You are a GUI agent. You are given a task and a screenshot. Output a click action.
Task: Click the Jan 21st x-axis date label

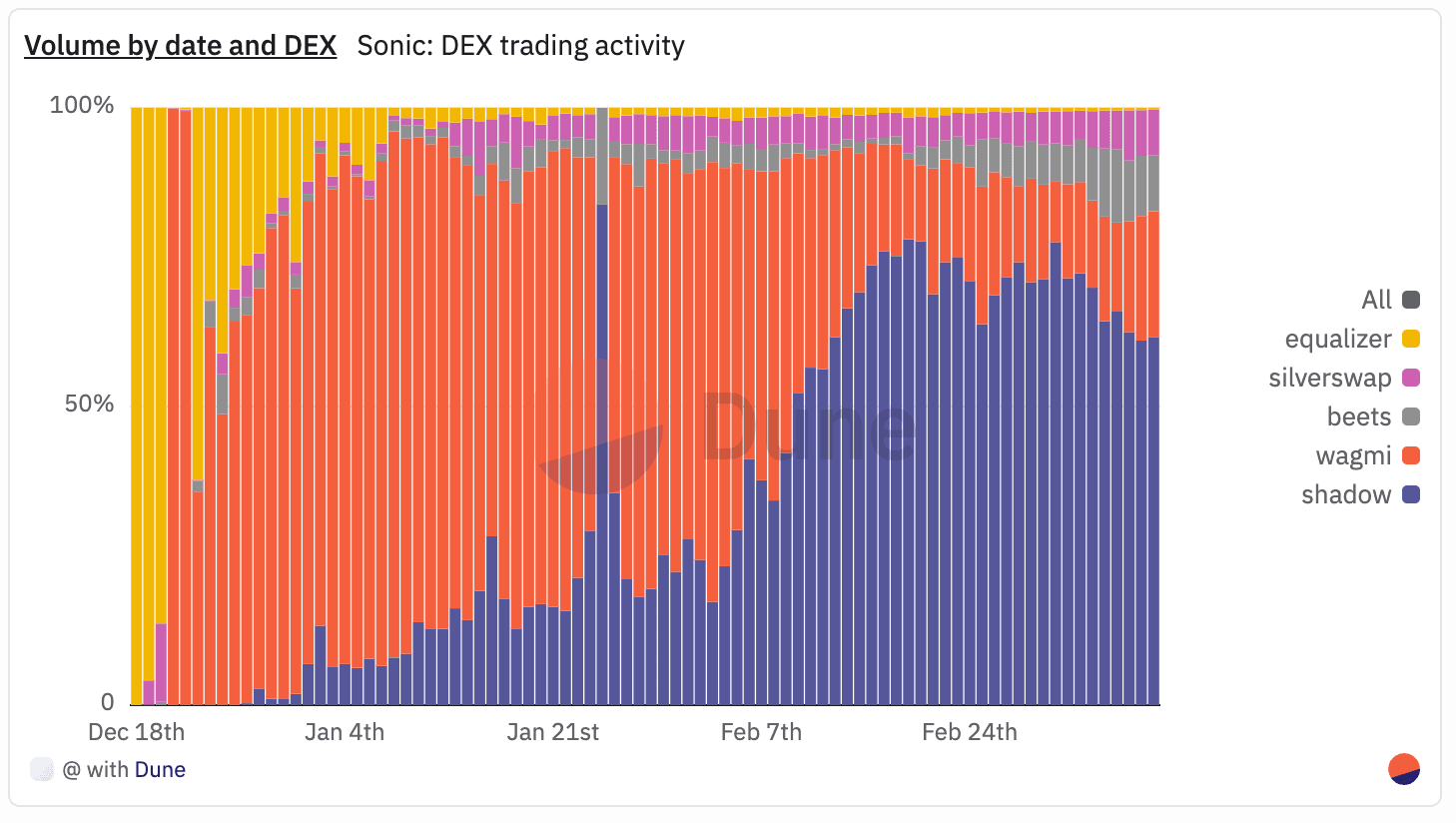point(552,732)
